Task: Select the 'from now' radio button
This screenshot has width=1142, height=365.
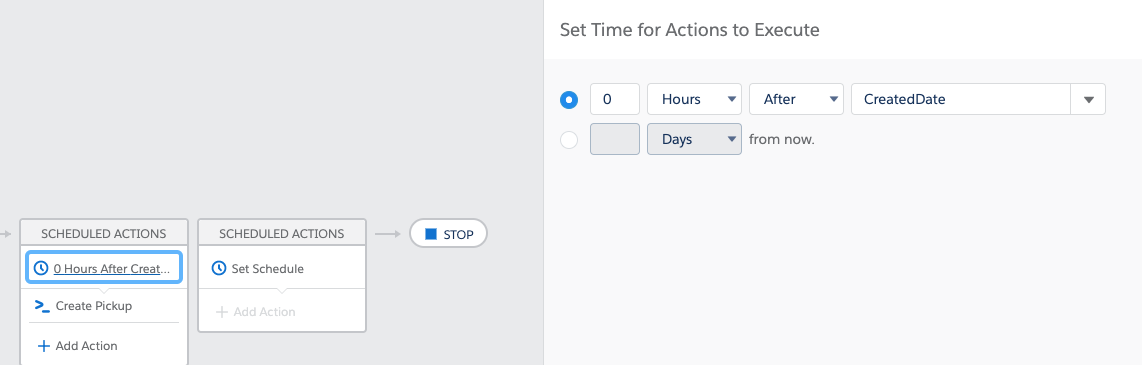Action: pyautogui.click(x=569, y=139)
